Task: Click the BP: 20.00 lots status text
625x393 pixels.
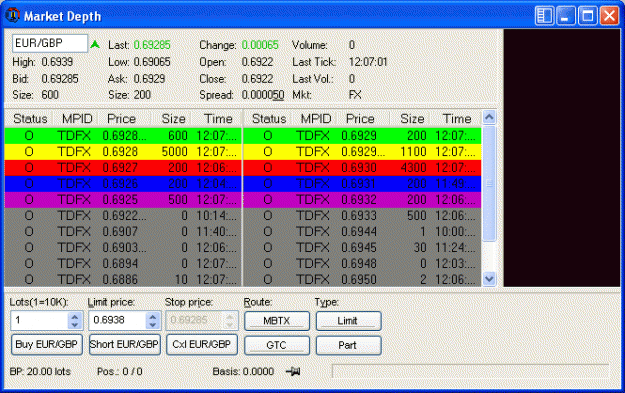Action: click(x=40, y=371)
